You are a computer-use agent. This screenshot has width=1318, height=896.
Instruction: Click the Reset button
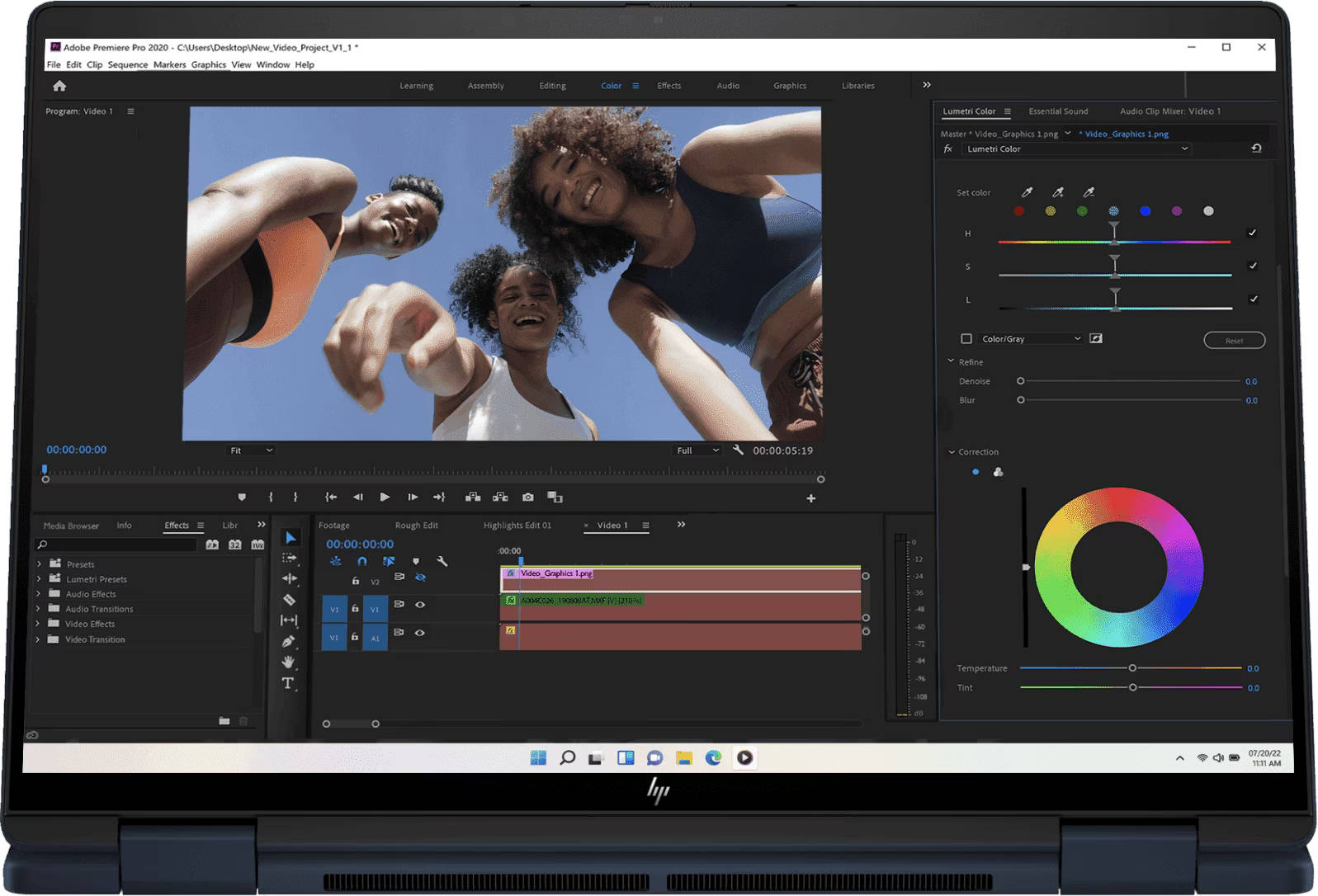pyautogui.click(x=1234, y=341)
